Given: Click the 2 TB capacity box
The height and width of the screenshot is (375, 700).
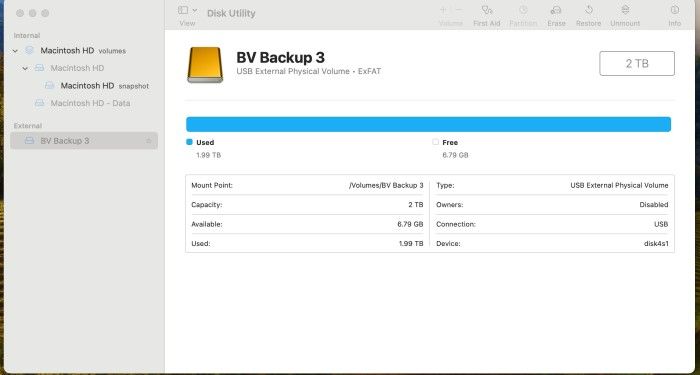Looking at the screenshot, I should click(x=637, y=63).
